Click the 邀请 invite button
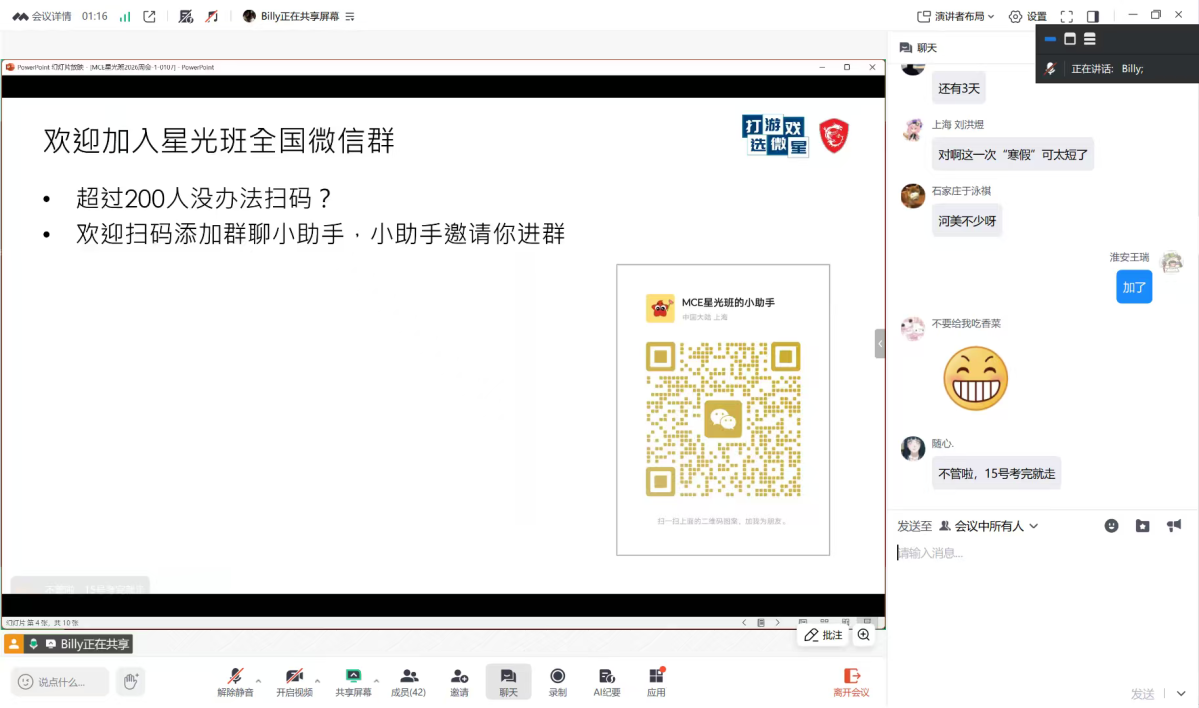 [458, 682]
